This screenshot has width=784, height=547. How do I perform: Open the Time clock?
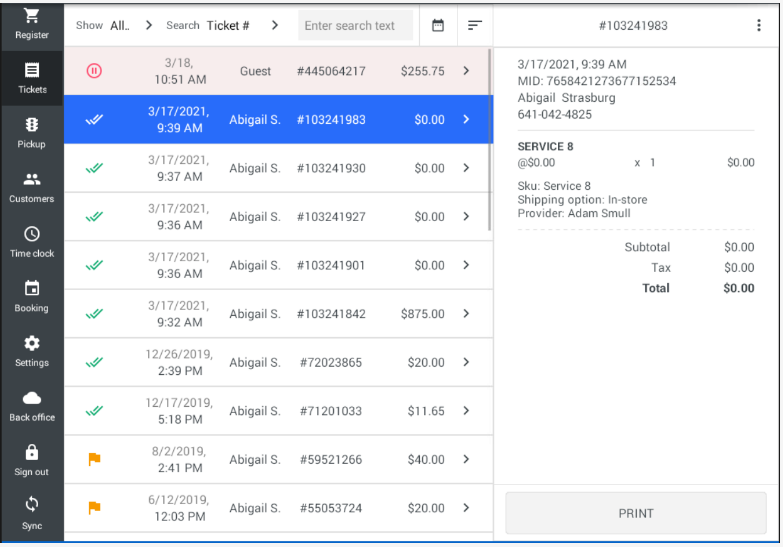[32, 235]
